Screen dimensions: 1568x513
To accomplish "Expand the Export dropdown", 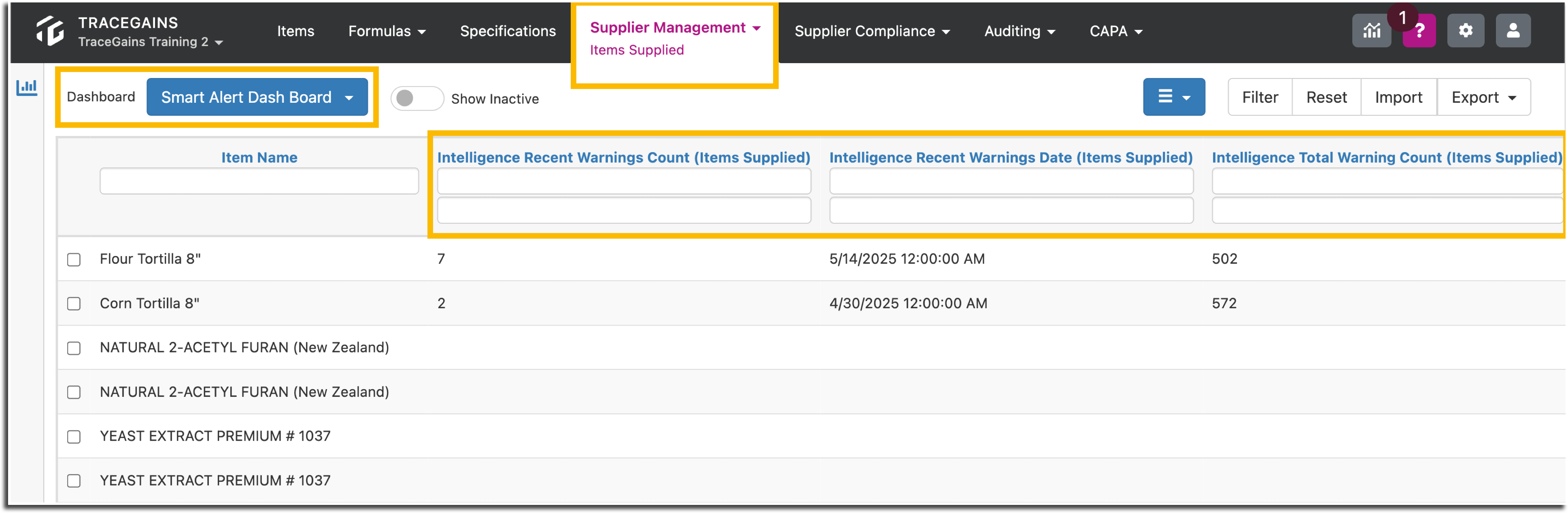I will [x=1483, y=98].
